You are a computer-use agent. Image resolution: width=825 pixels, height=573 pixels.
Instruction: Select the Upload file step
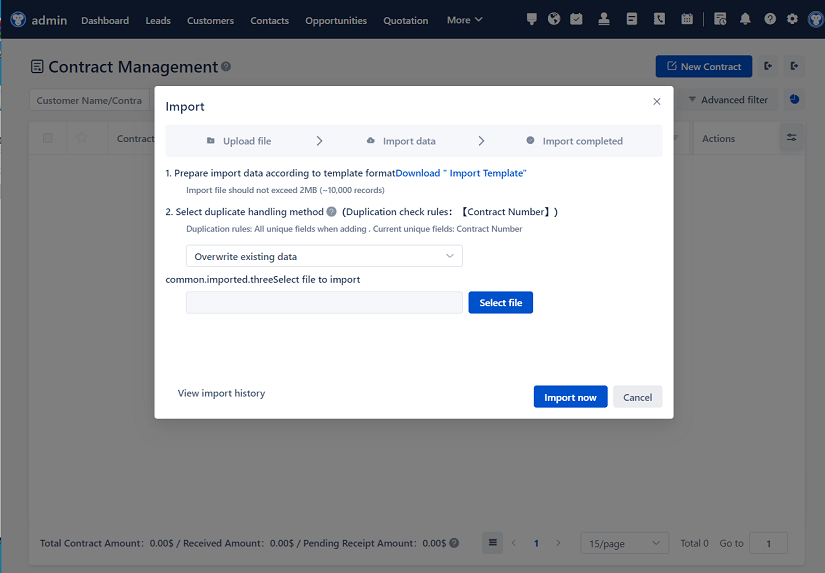tap(239, 141)
